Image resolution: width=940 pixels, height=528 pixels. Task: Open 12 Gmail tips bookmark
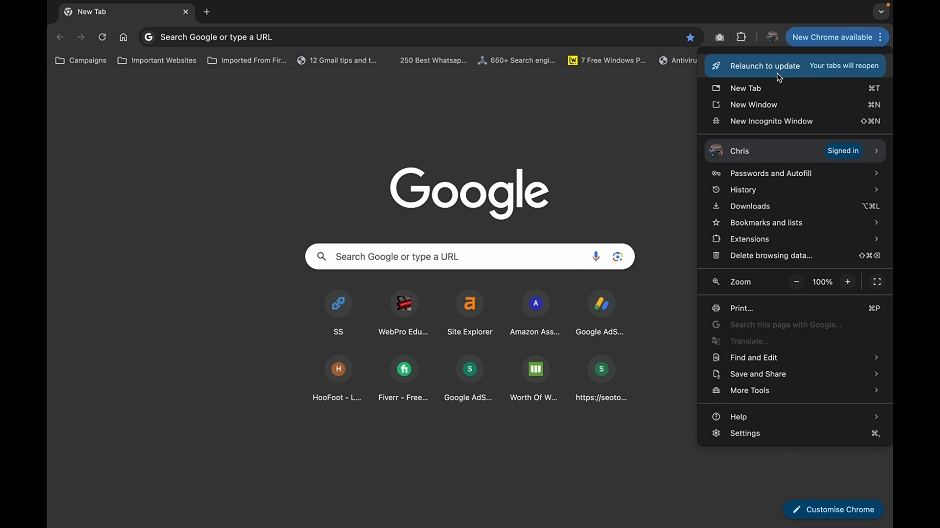(x=337, y=61)
